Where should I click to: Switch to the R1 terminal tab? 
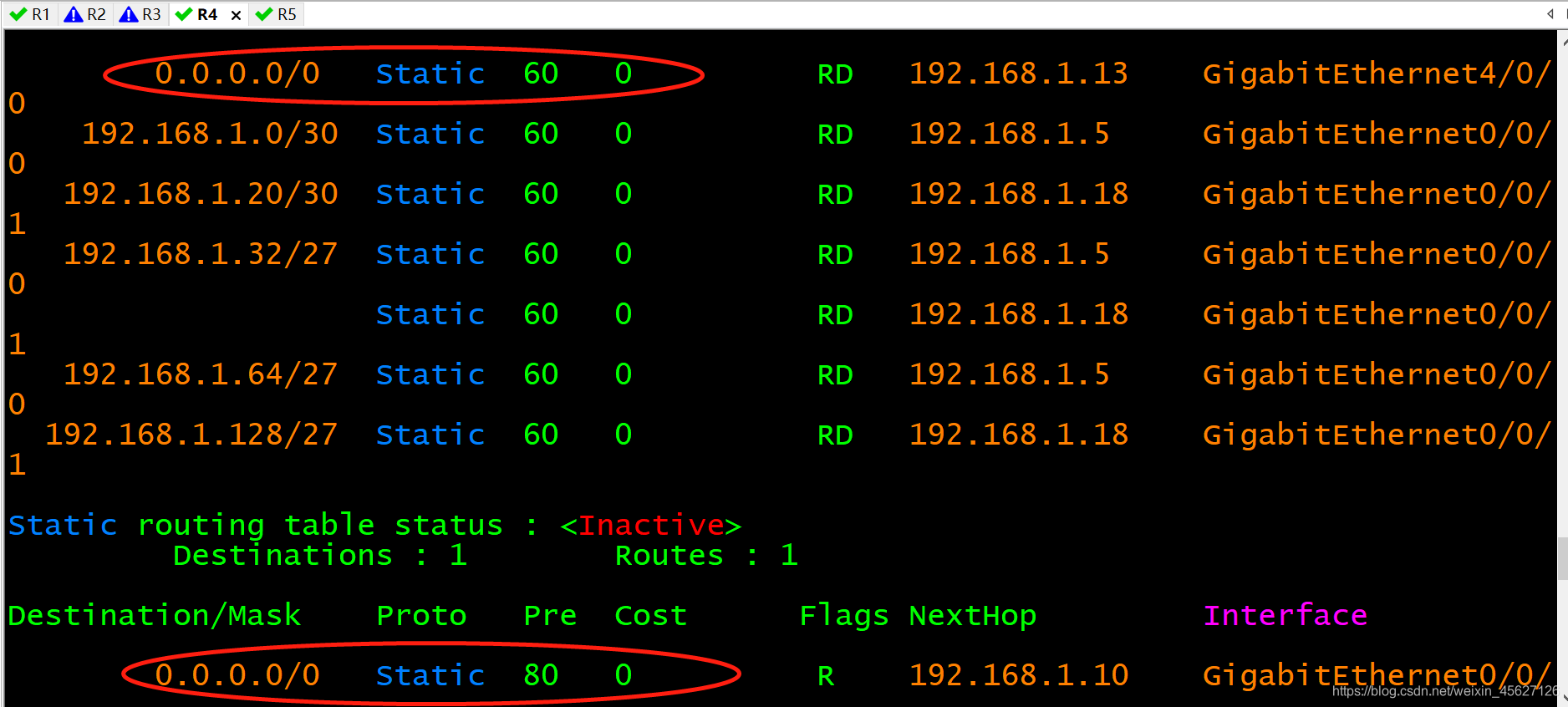pos(30,14)
